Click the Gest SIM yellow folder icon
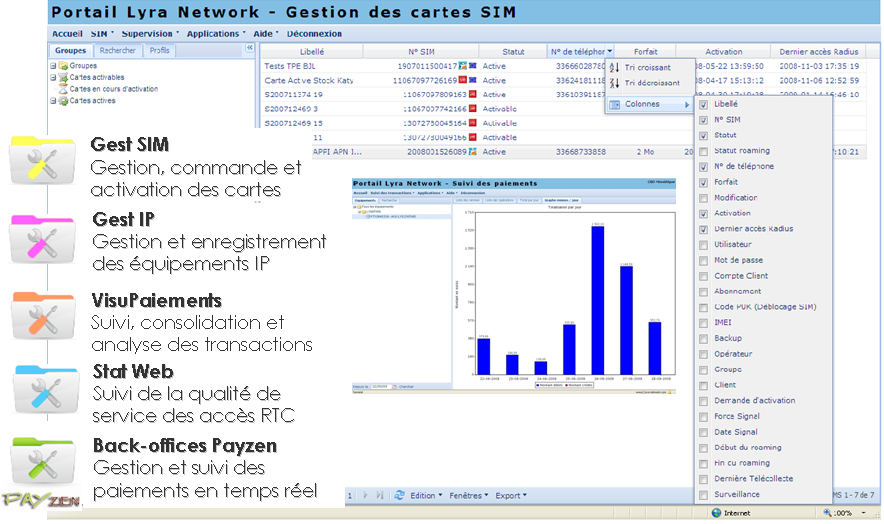Image resolution: width=884 pixels, height=524 pixels. [x=43, y=162]
